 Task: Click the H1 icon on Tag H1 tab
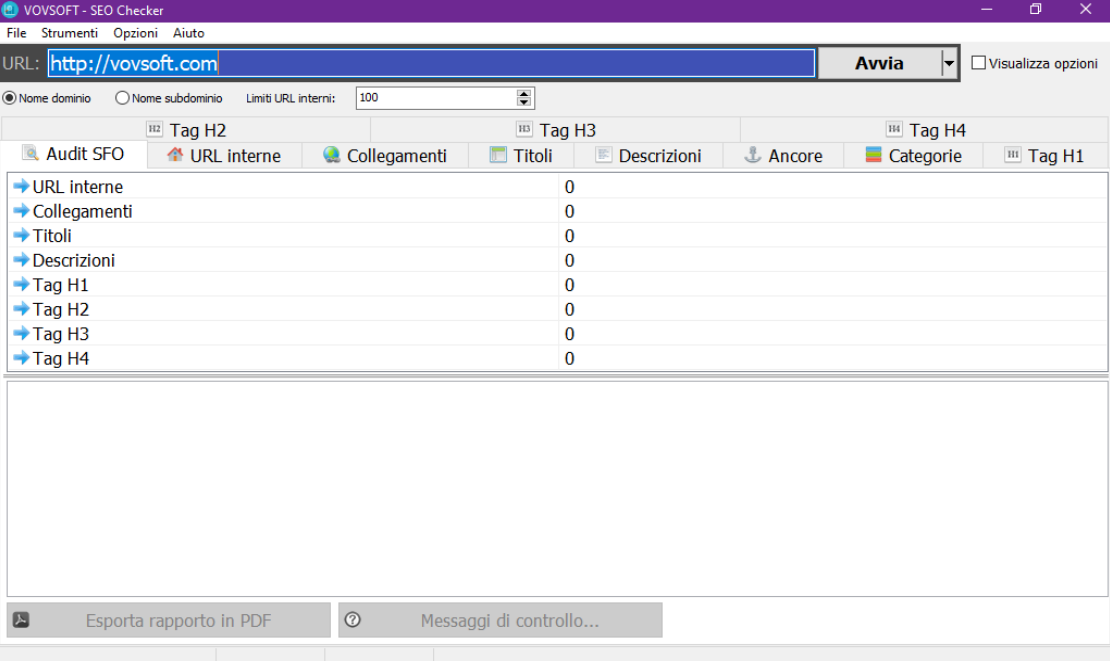pyautogui.click(x=1013, y=155)
